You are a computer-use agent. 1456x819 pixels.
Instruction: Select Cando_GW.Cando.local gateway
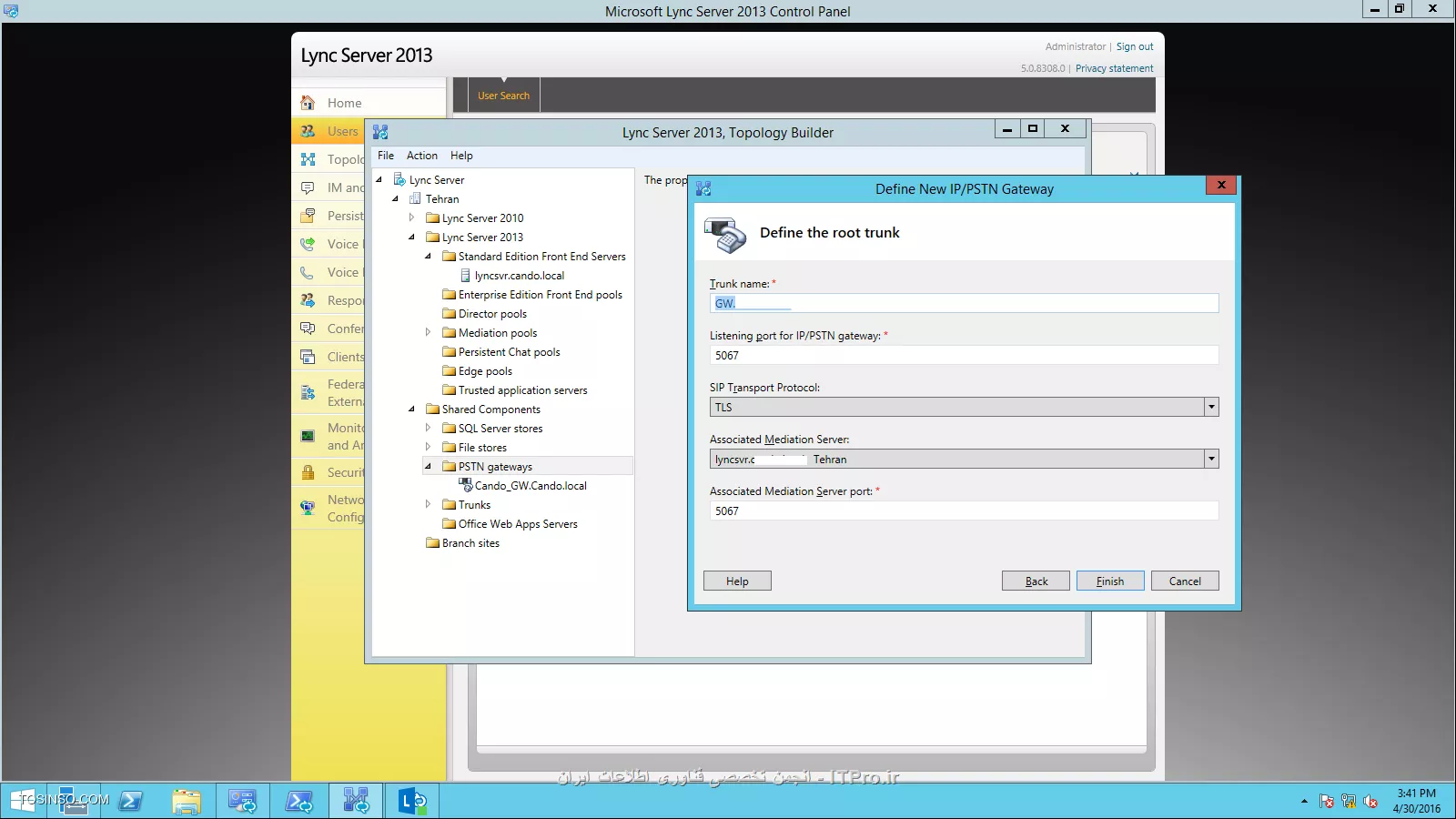tap(531, 486)
